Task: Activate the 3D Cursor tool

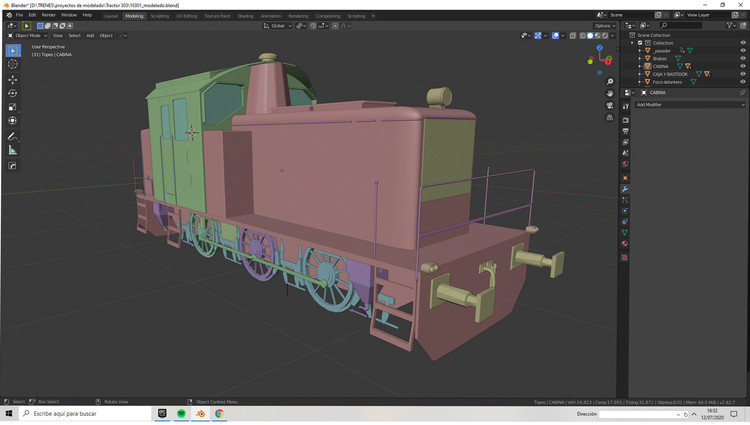Action: (x=13, y=64)
